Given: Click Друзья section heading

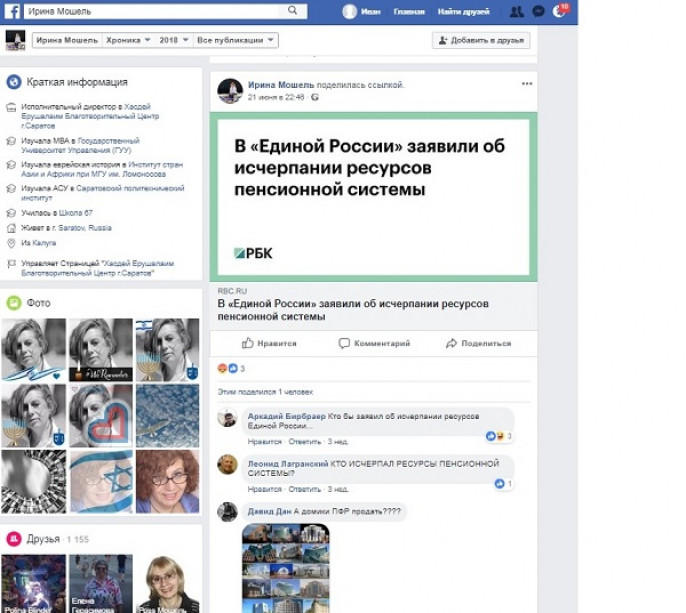Looking at the screenshot, I should [43, 539].
